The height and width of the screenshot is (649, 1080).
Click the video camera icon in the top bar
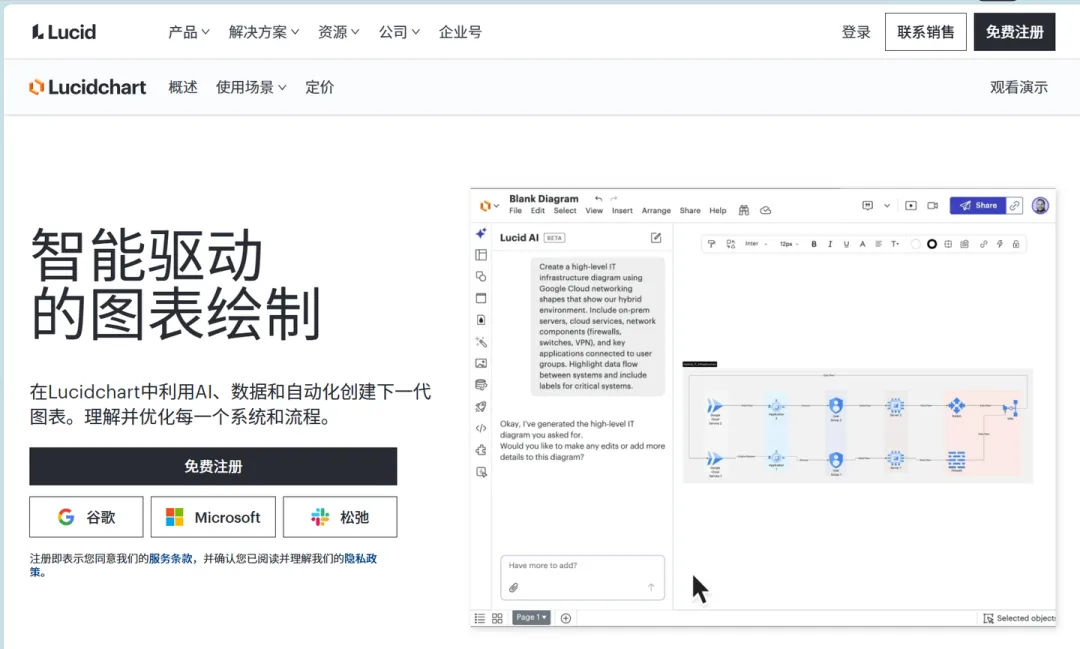pyautogui.click(x=933, y=205)
